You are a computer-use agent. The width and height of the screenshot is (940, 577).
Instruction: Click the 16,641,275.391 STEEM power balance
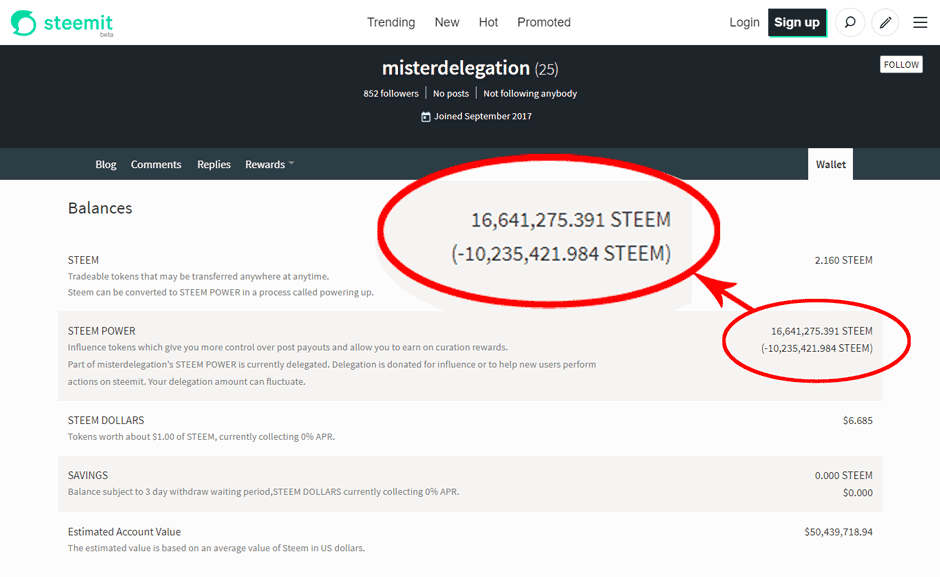point(821,331)
